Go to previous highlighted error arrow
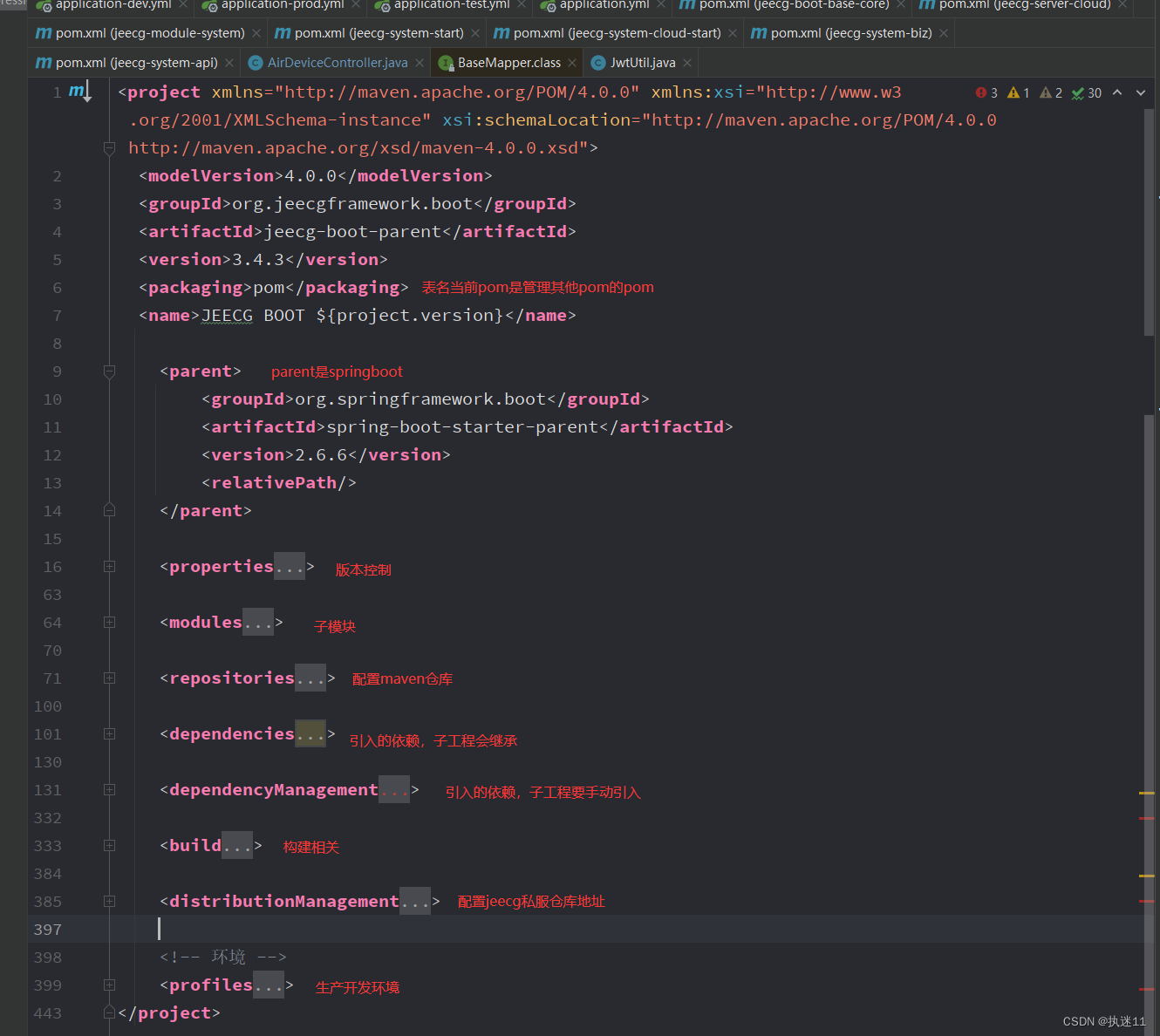This screenshot has height=1036, width=1160. click(x=1117, y=92)
